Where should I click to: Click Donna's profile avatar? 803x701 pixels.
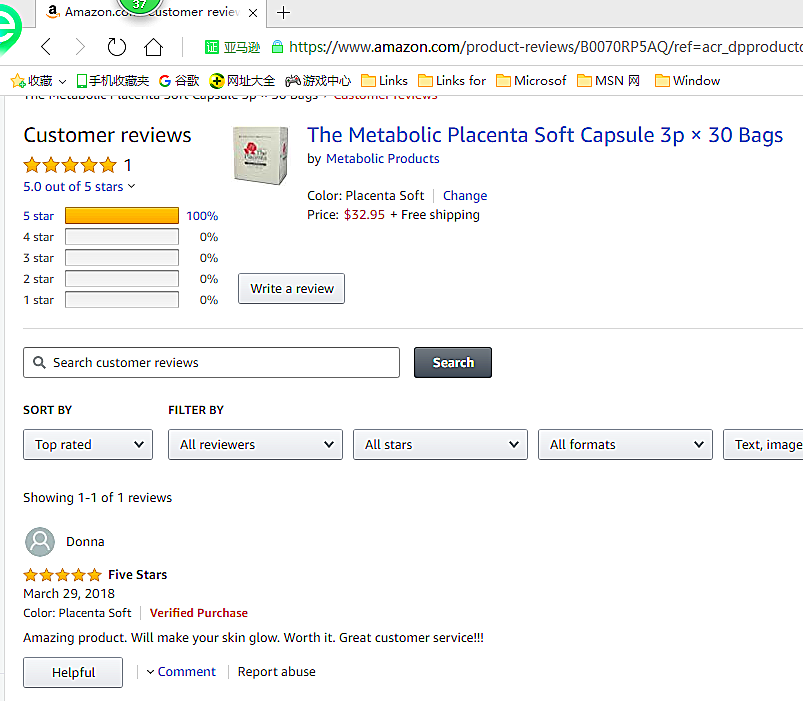tap(40, 542)
